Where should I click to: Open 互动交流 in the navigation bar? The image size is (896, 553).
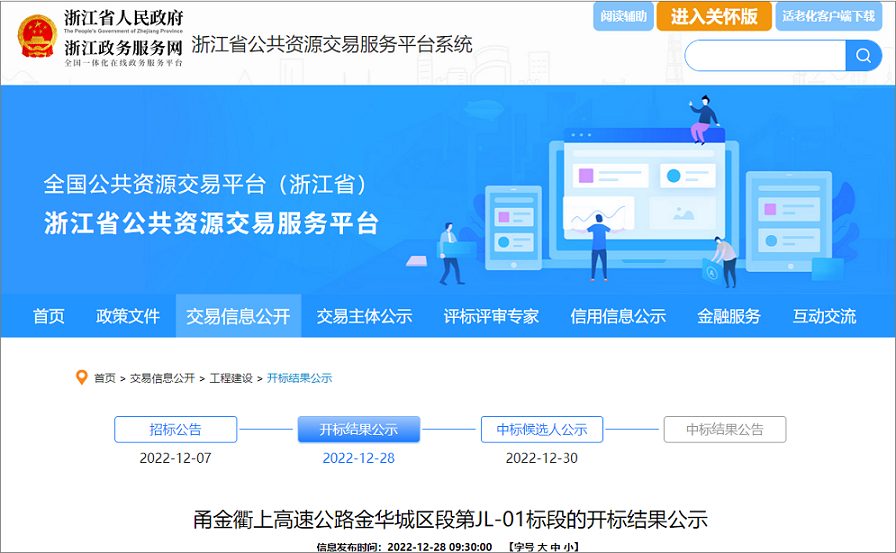pos(824,316)
